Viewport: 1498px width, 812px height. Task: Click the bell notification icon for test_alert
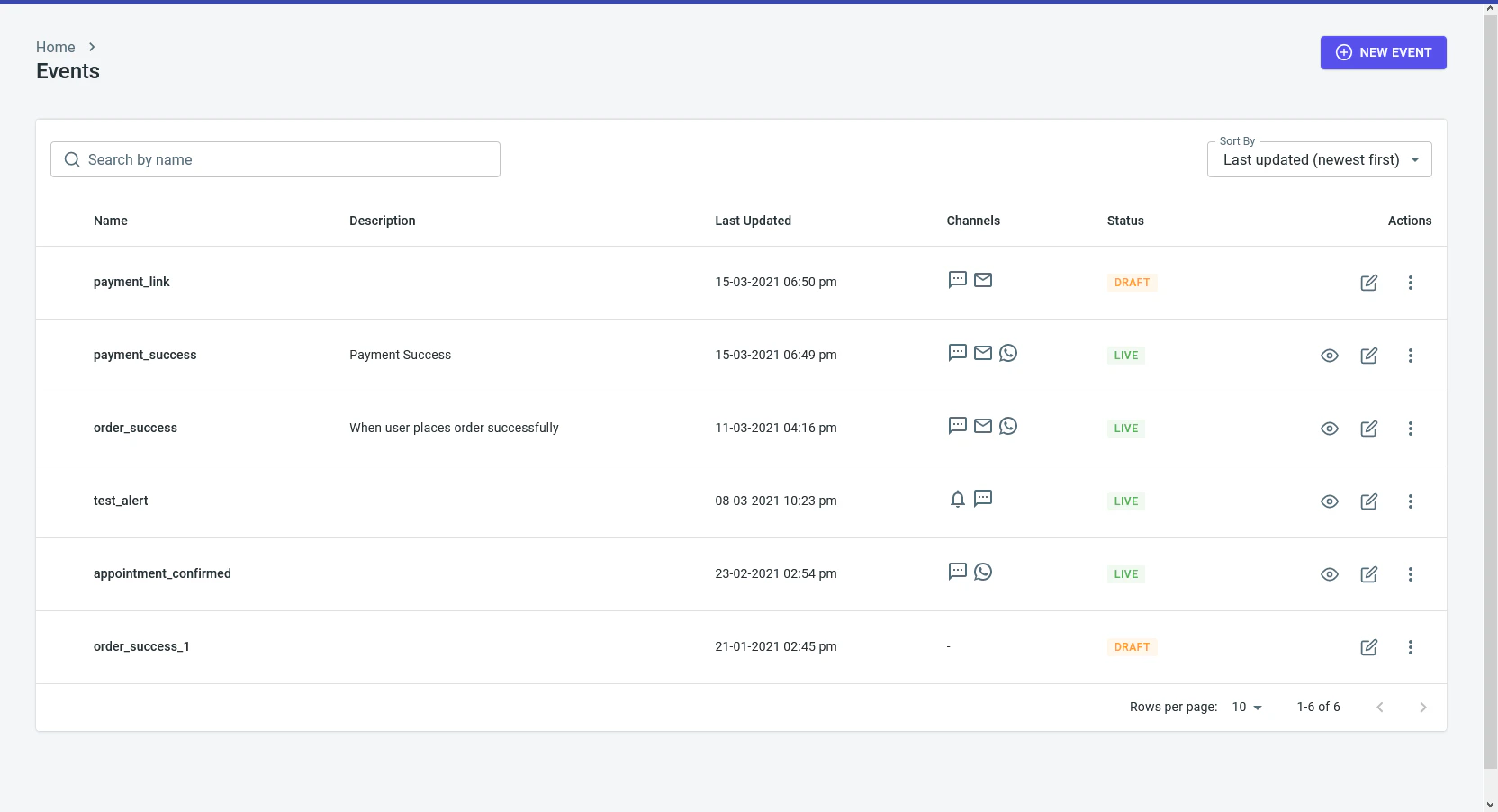pyautogui.click(x=958, y=499)
